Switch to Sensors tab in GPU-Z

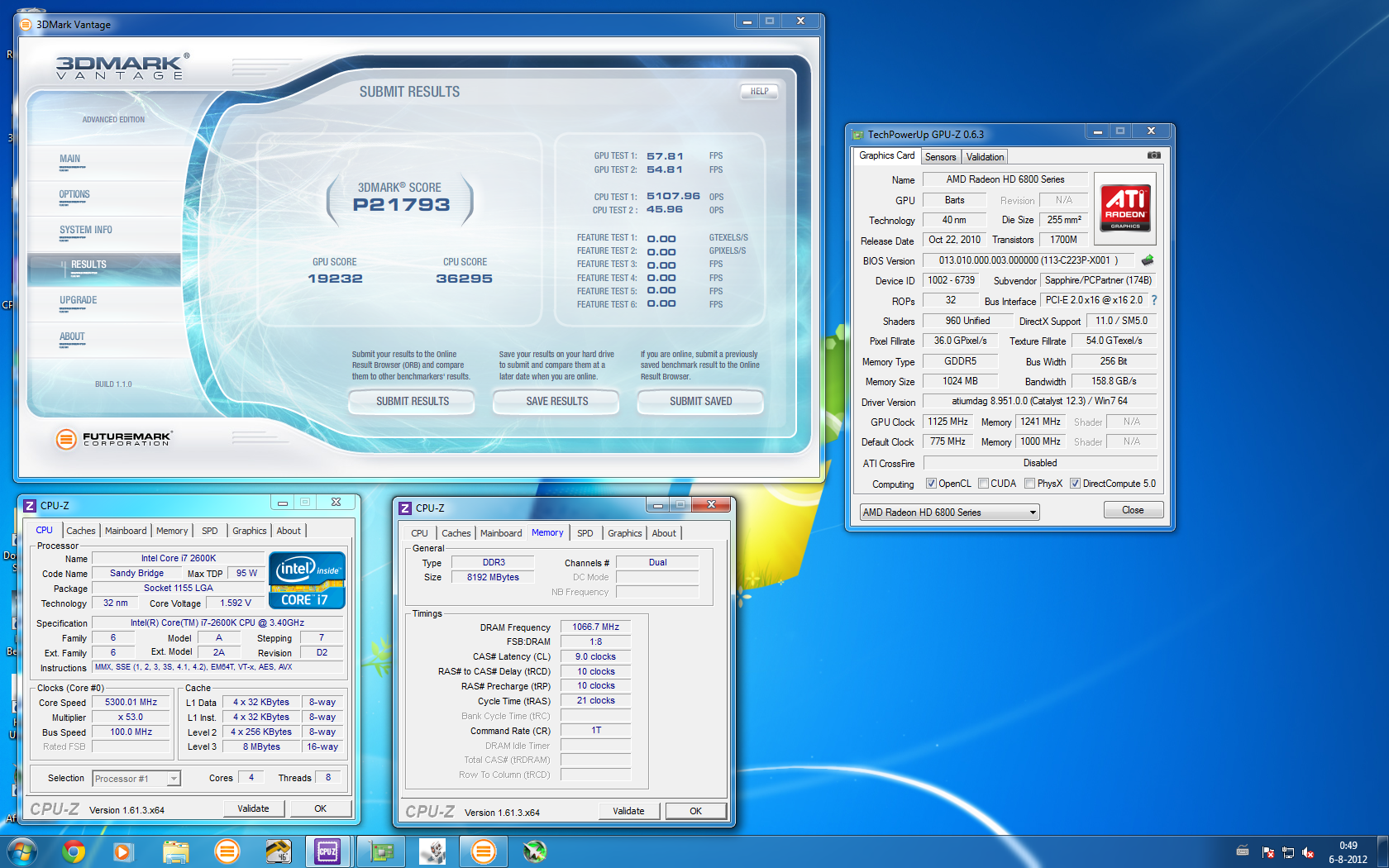[x=940, y=157]
